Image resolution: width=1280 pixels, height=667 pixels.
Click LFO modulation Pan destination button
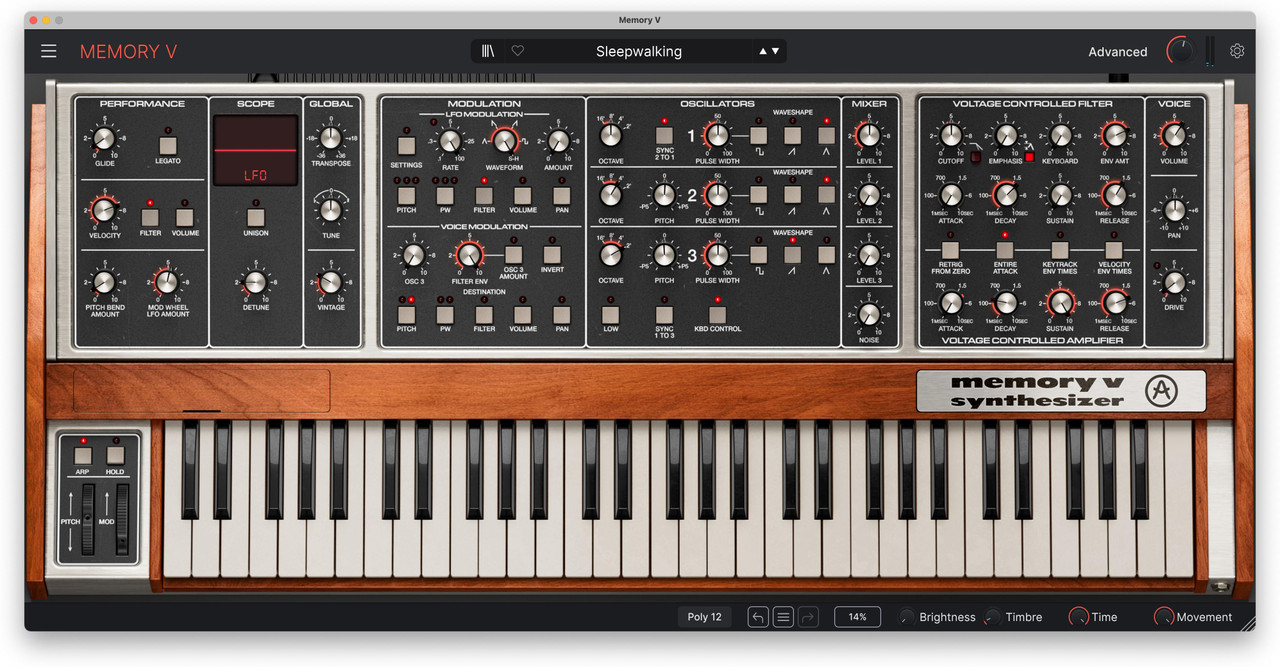[x=562, y=195]
